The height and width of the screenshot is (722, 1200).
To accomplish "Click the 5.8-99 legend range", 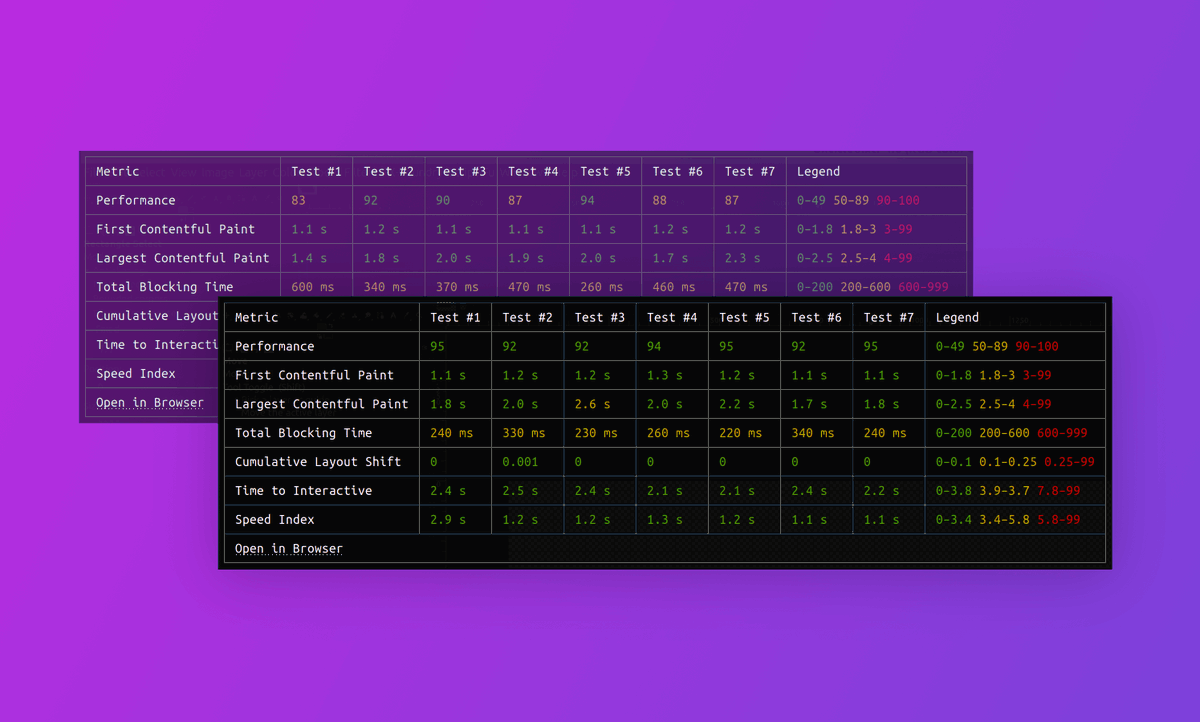I will pos(1058,520).
